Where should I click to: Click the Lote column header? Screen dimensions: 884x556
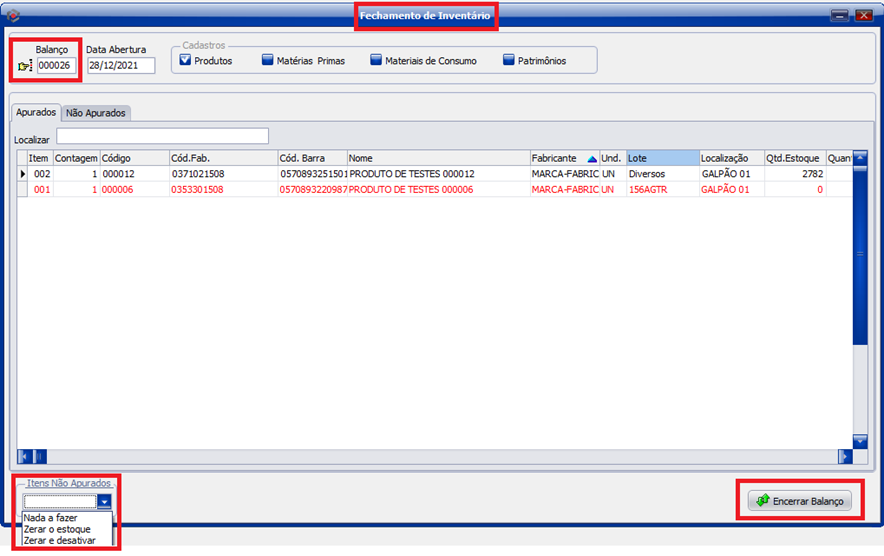coord(662,158)
